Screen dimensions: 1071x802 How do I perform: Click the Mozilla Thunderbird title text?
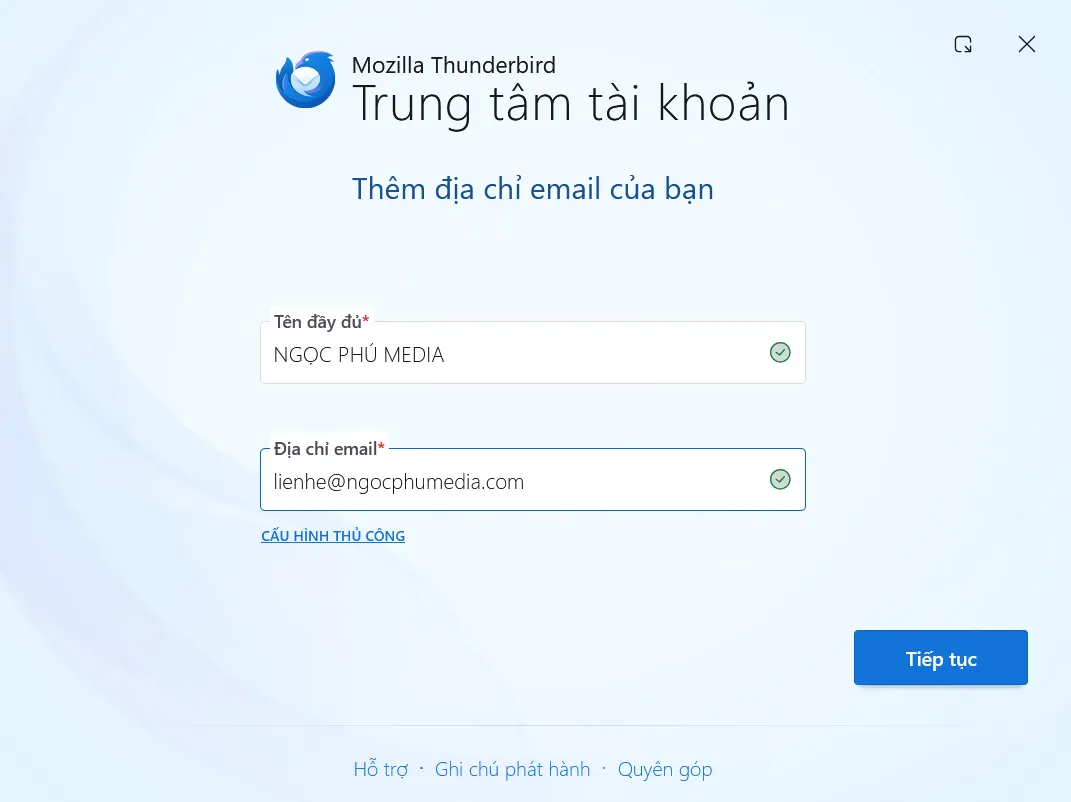454,65
